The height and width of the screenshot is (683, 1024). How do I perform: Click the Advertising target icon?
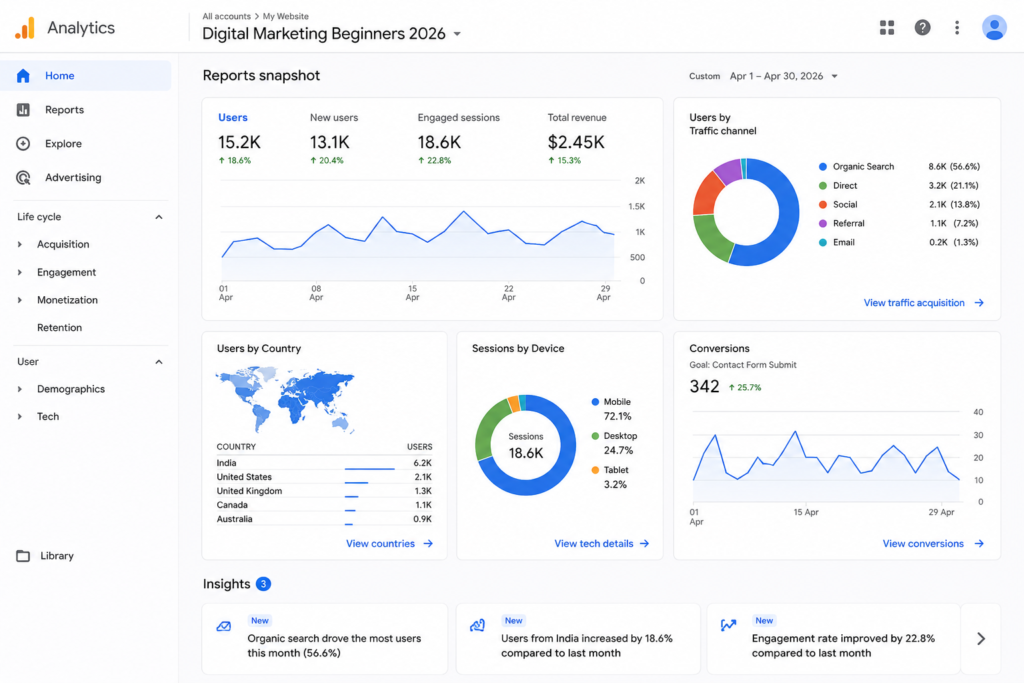24,178
